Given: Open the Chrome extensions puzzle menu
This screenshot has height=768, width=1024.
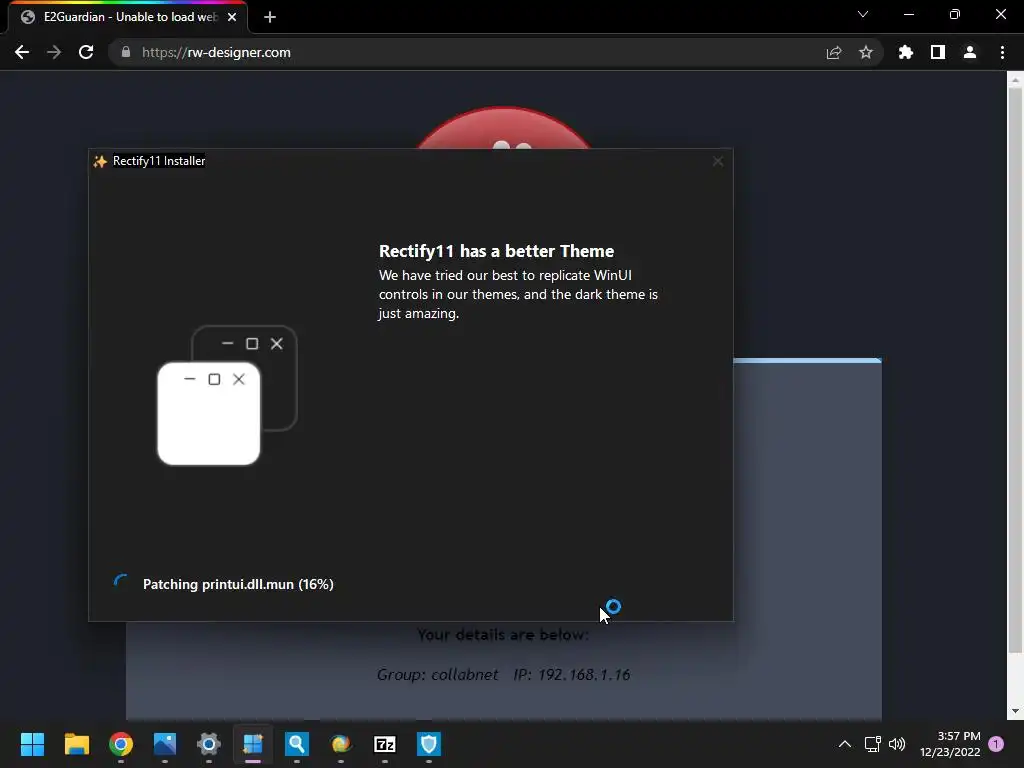Looking at the screenshot, I should point(906,52).
